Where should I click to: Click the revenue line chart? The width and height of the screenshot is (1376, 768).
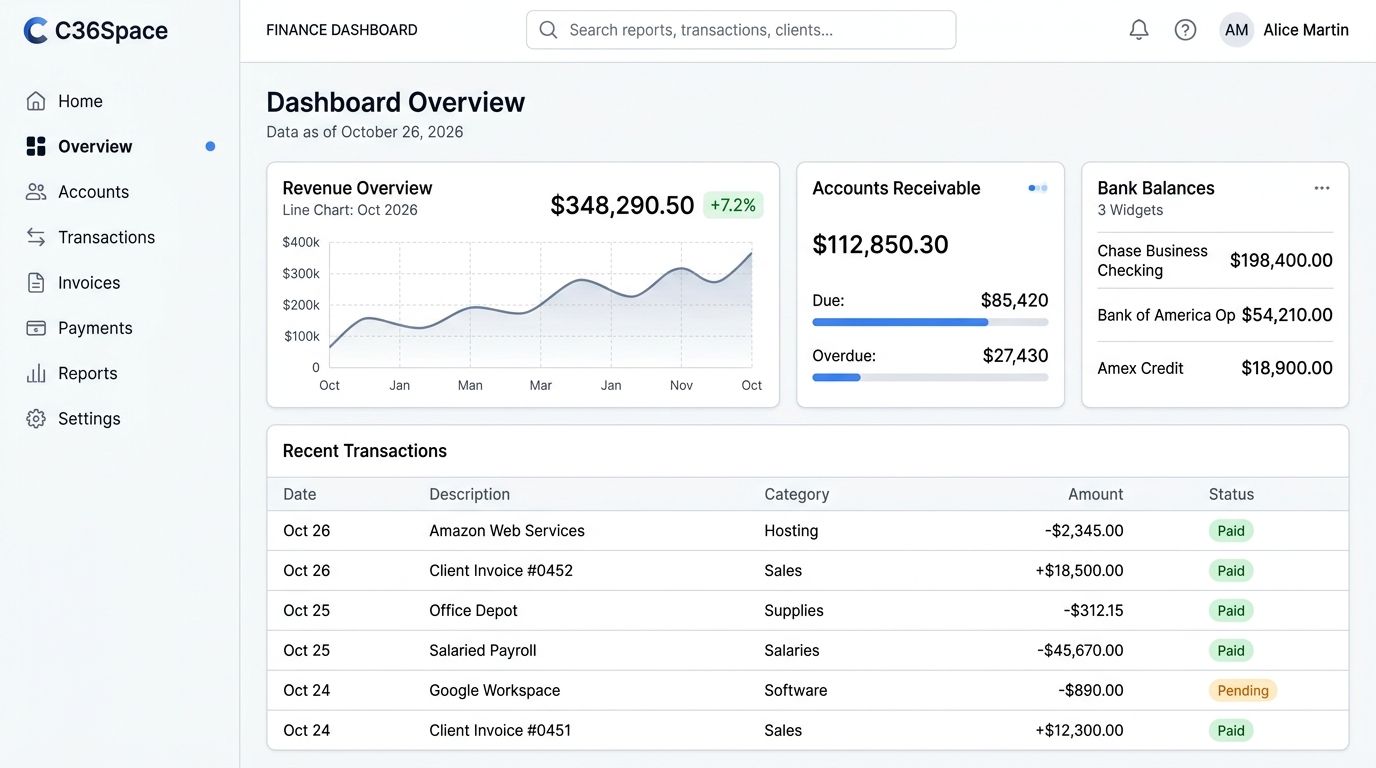tap(541, 305)
